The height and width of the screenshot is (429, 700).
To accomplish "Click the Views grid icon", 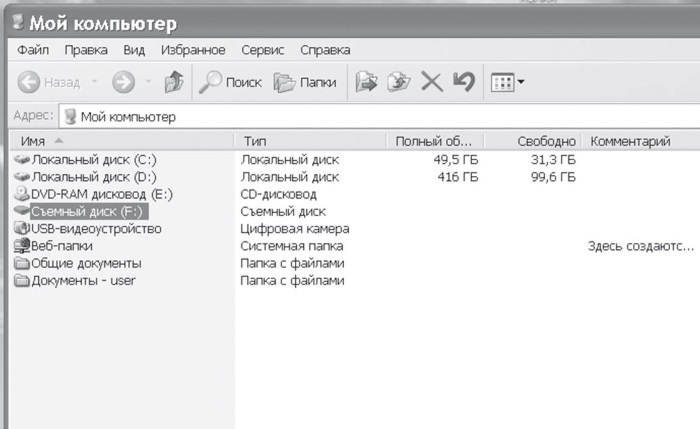I will tap(503, 83).
